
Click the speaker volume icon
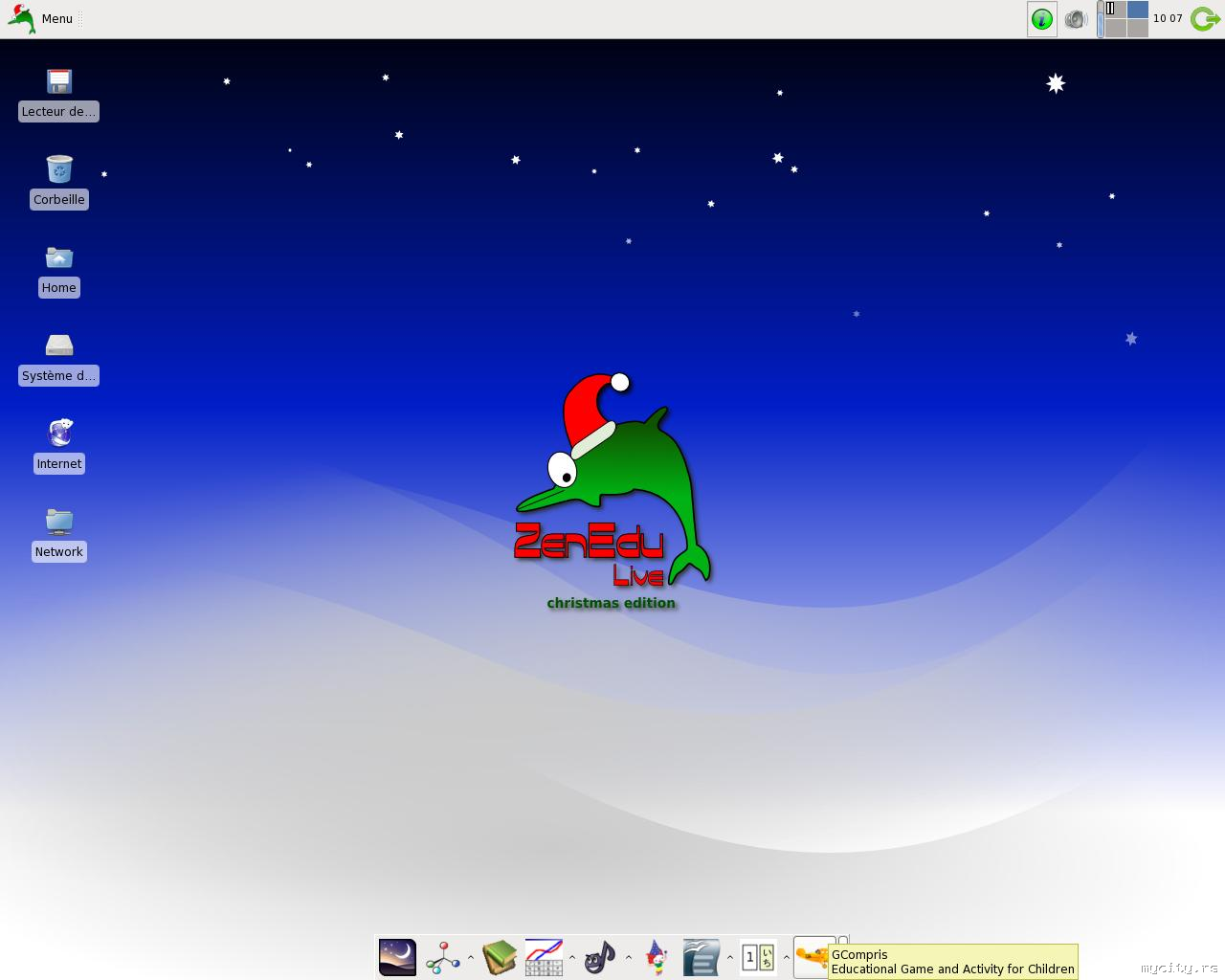click(x=1076, y=19)
